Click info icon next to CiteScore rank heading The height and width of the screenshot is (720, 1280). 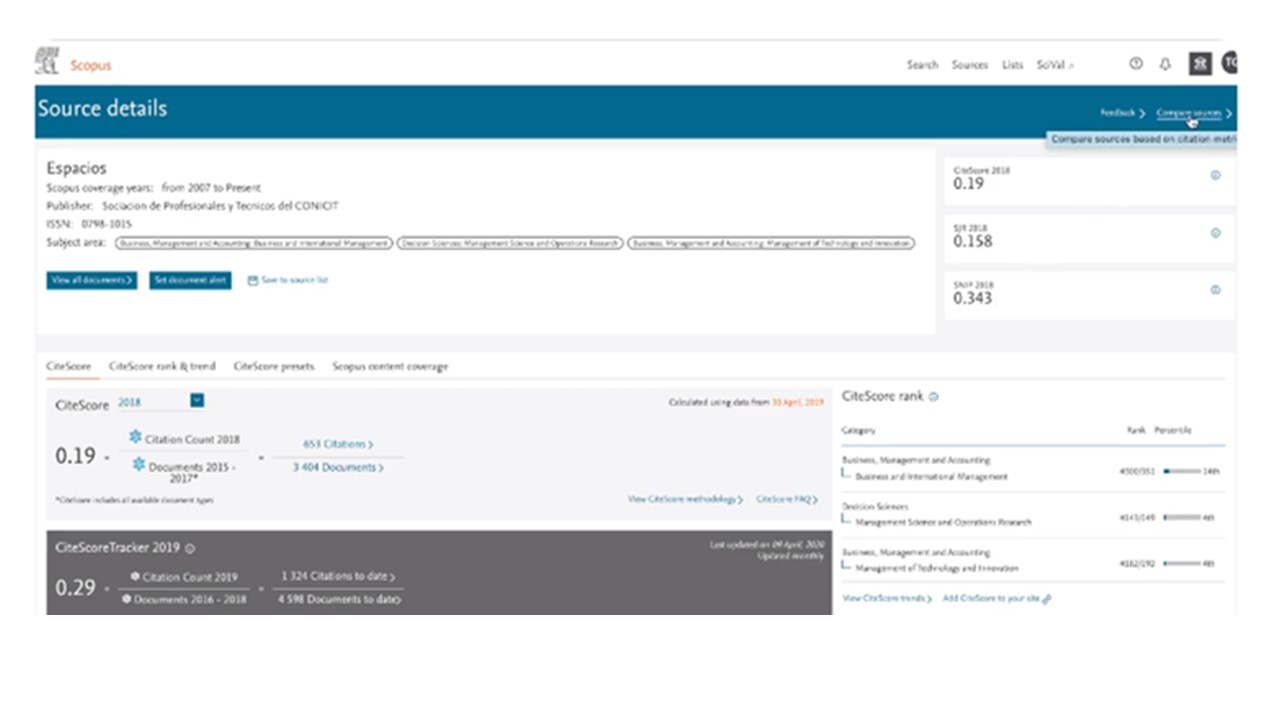tap(934, 397)
